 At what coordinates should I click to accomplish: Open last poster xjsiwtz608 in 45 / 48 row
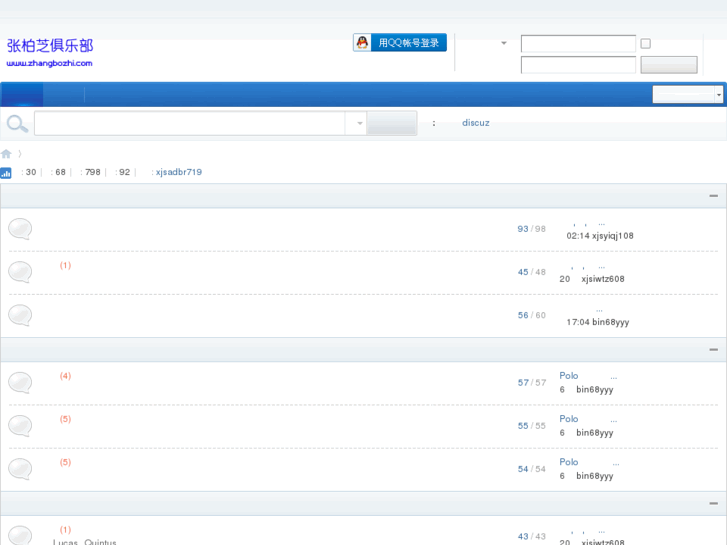click(603, 279)
